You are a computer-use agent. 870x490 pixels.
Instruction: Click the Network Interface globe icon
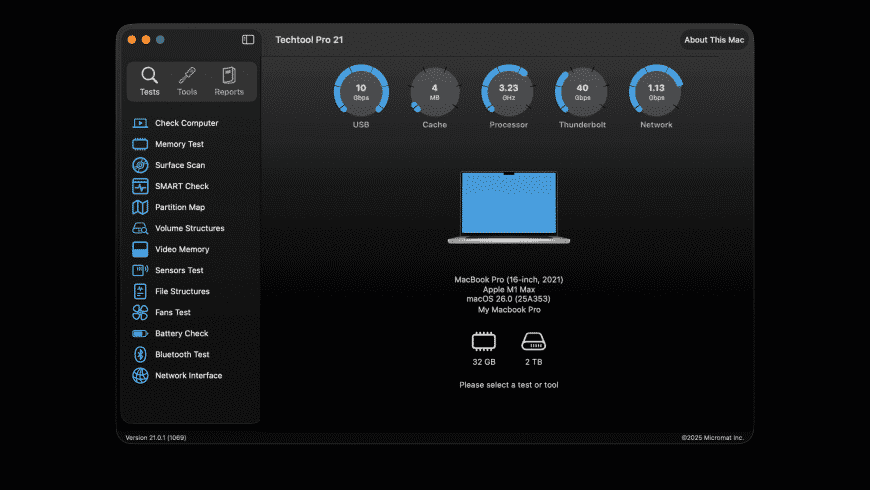coord(140,376)
